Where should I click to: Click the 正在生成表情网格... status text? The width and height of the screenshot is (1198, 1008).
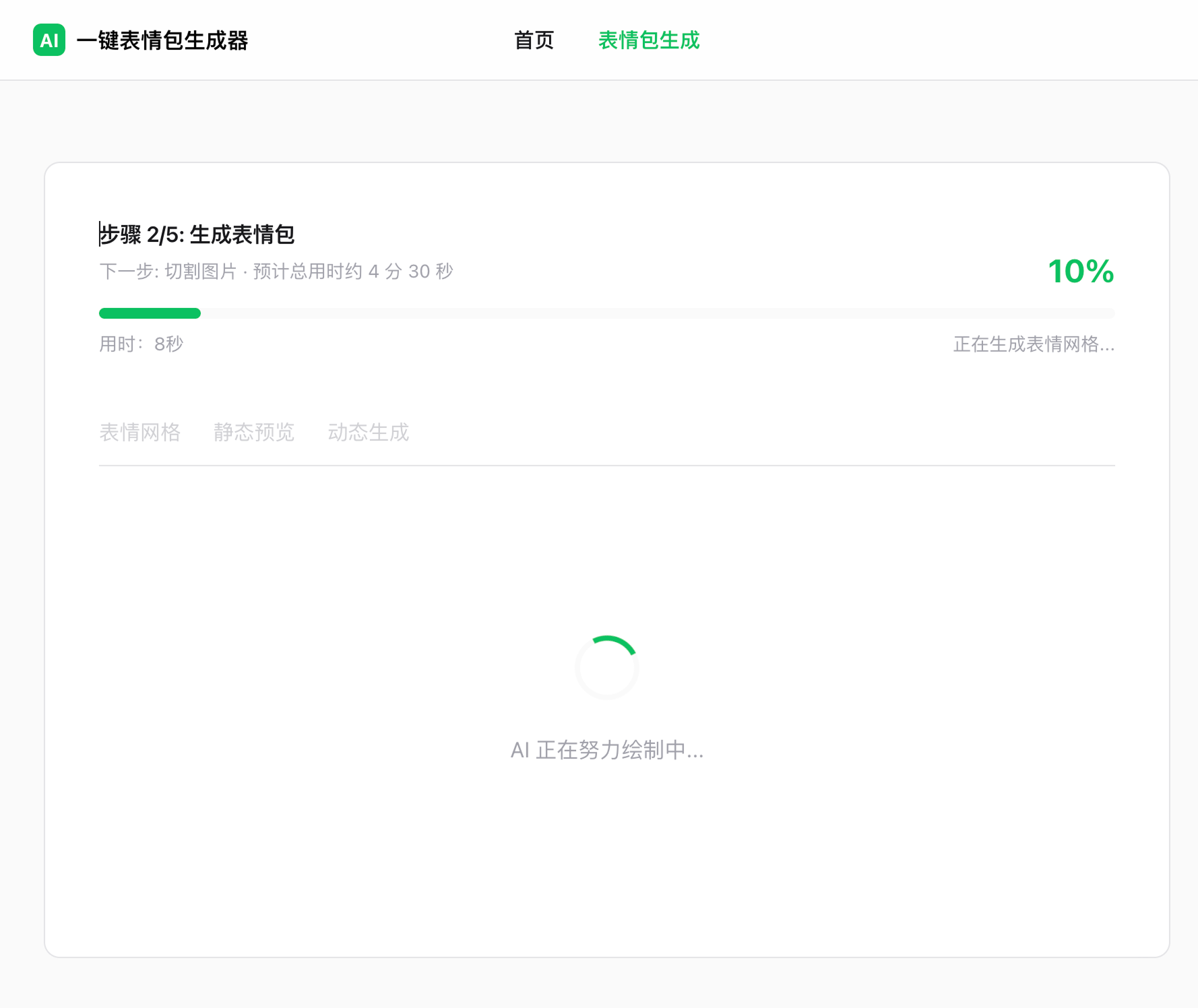(x=1034, y=344)
